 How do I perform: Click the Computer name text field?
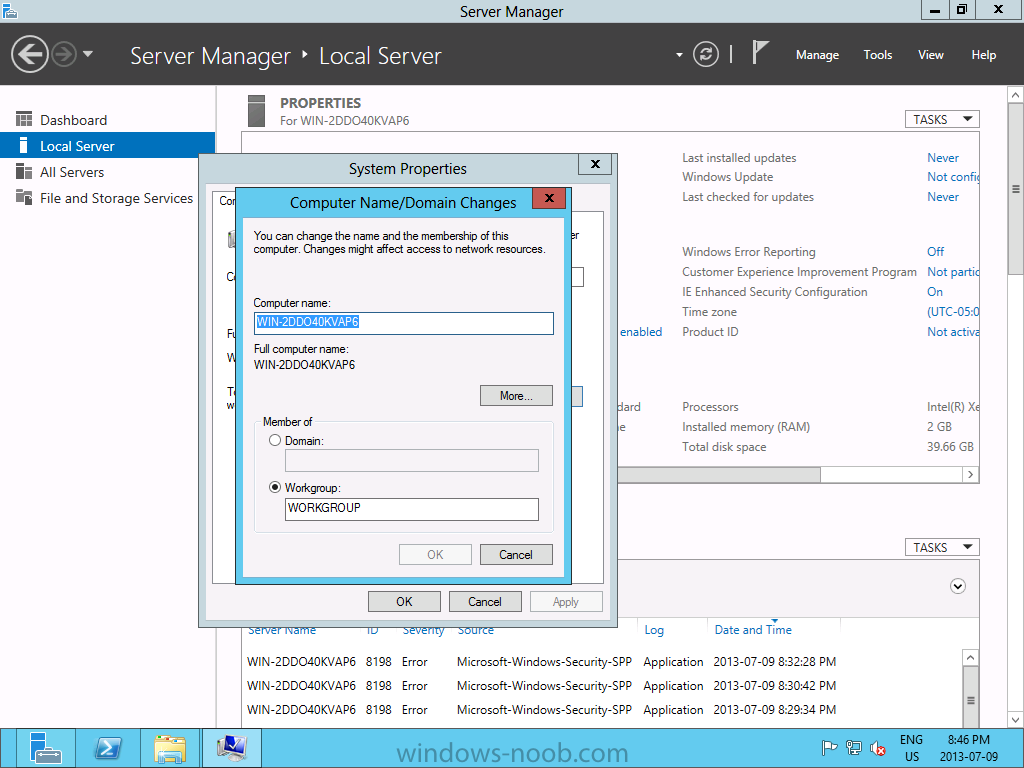click(404, 323)
